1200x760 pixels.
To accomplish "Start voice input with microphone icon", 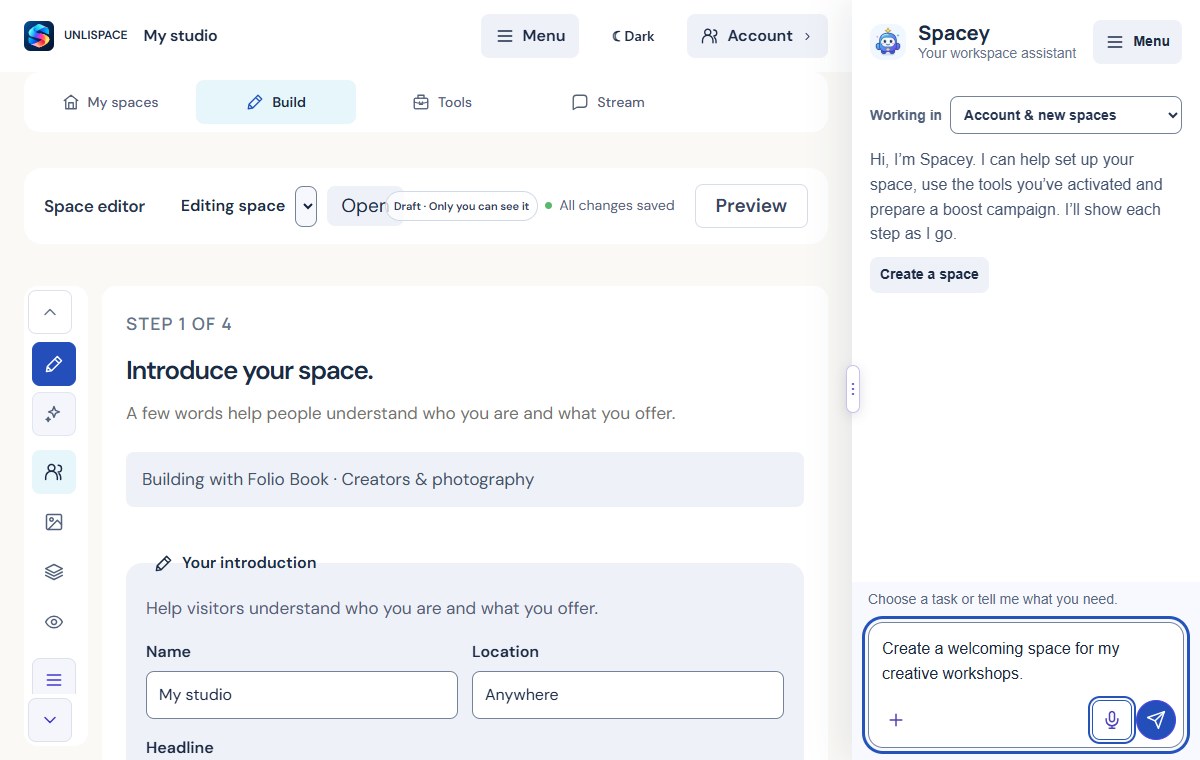I will click(x=1111, y=720).
